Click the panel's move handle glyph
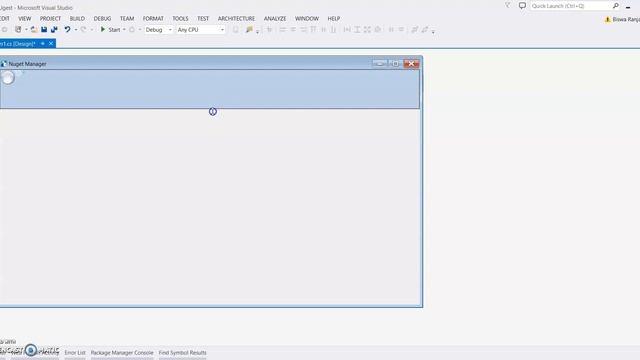This screenshot has width=640, height=360. (7, 77)
